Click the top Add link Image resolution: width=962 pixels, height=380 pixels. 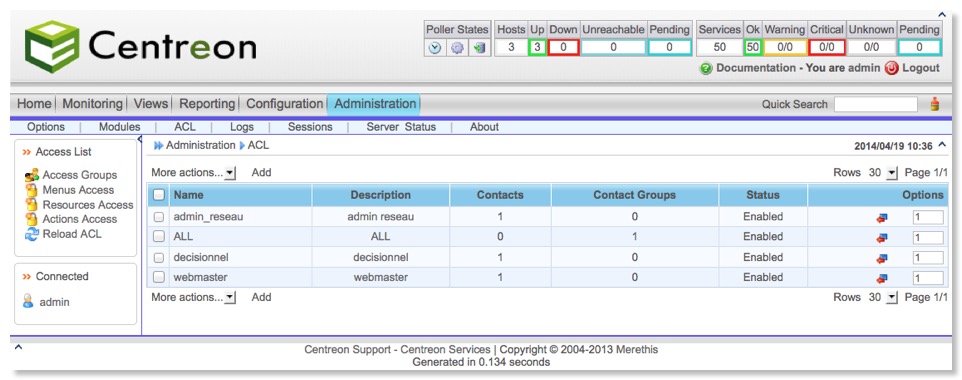click(261, 173)
